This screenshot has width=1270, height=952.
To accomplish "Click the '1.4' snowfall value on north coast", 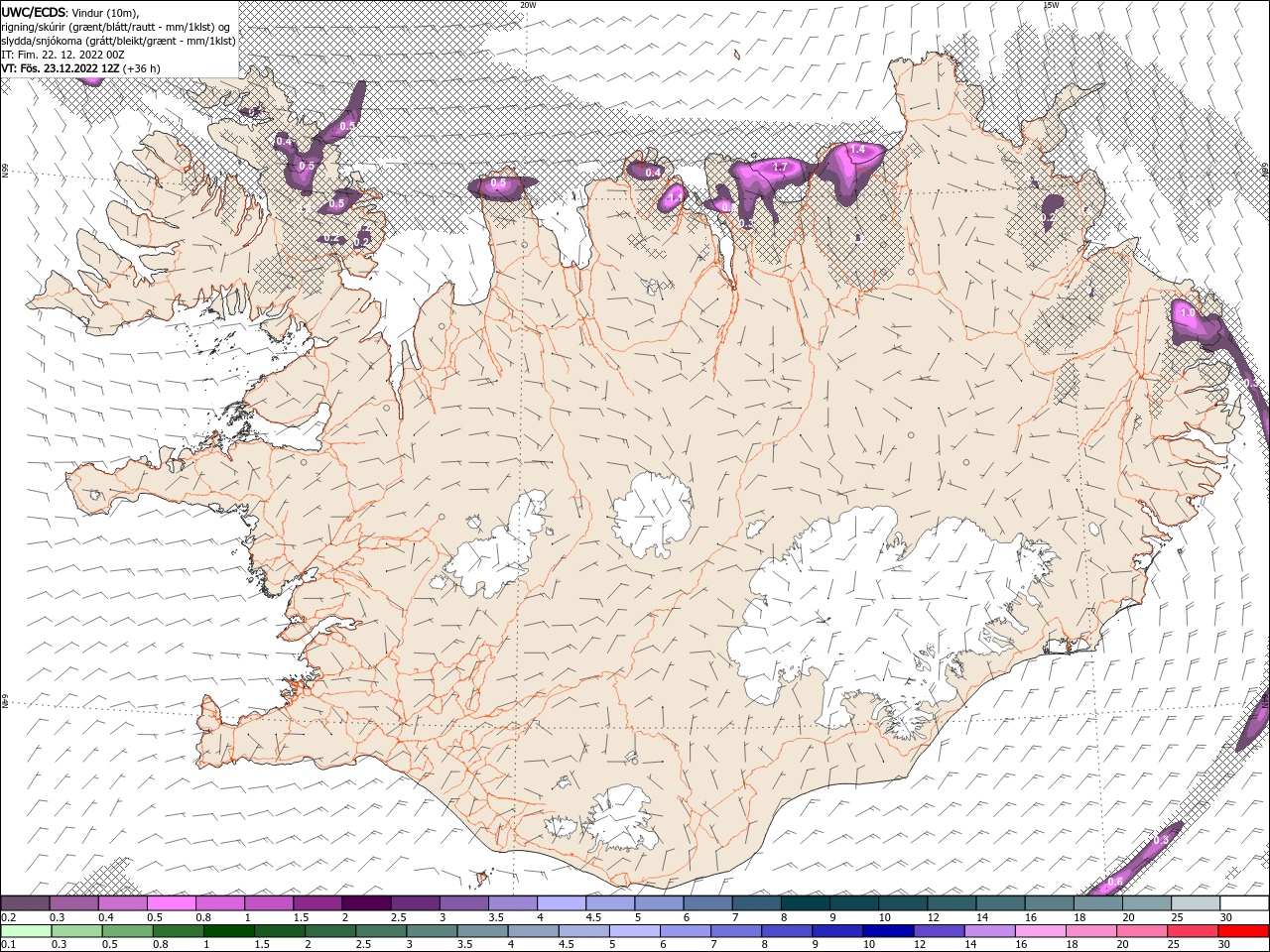I will pos(858,150).
